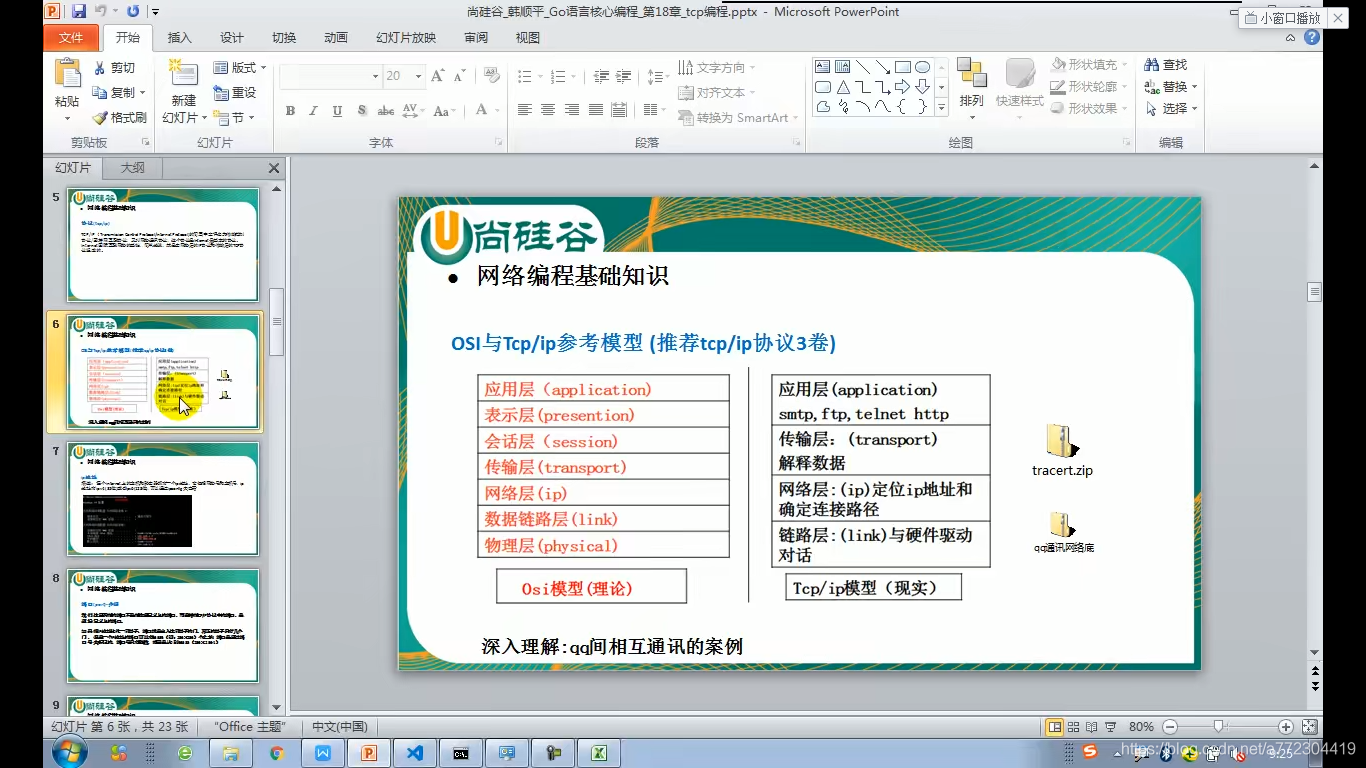1366x768 pixels.
Task: Open the line spacing dropdown
Action: 656,76
